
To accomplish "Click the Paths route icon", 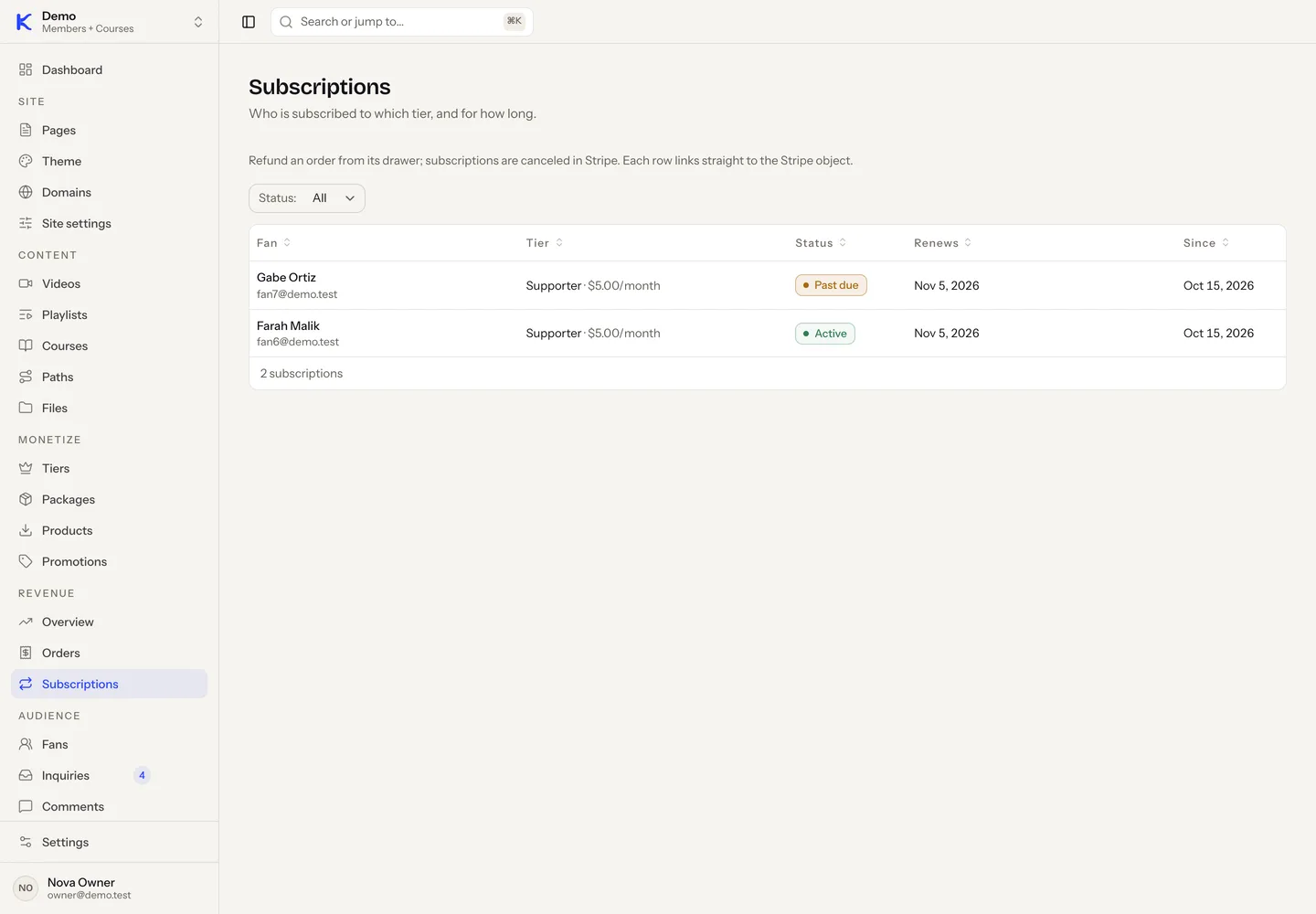I will click(x=26, y=377).
